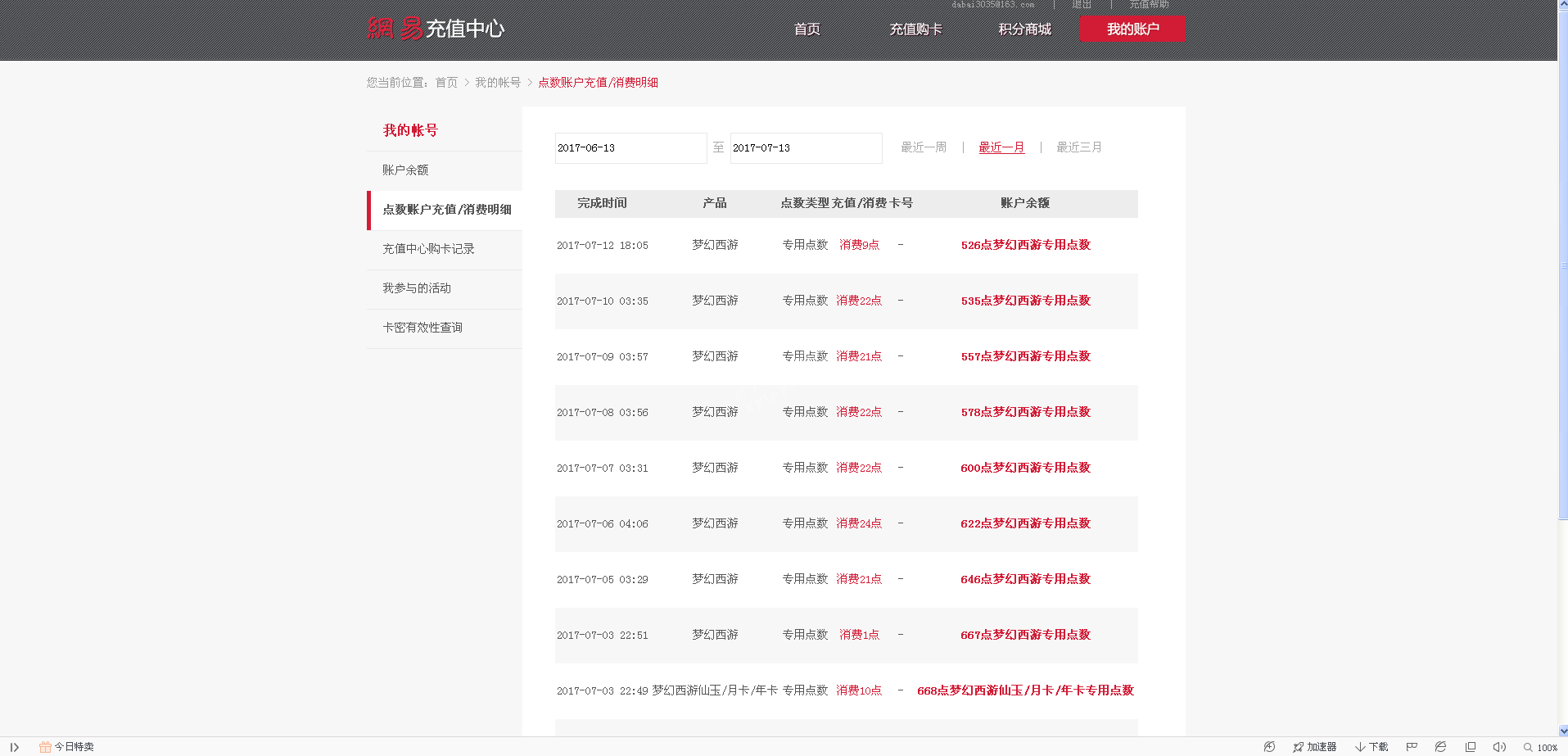Filter records by 最近一周
1568x756 pixels.
[x=924, y=147]
